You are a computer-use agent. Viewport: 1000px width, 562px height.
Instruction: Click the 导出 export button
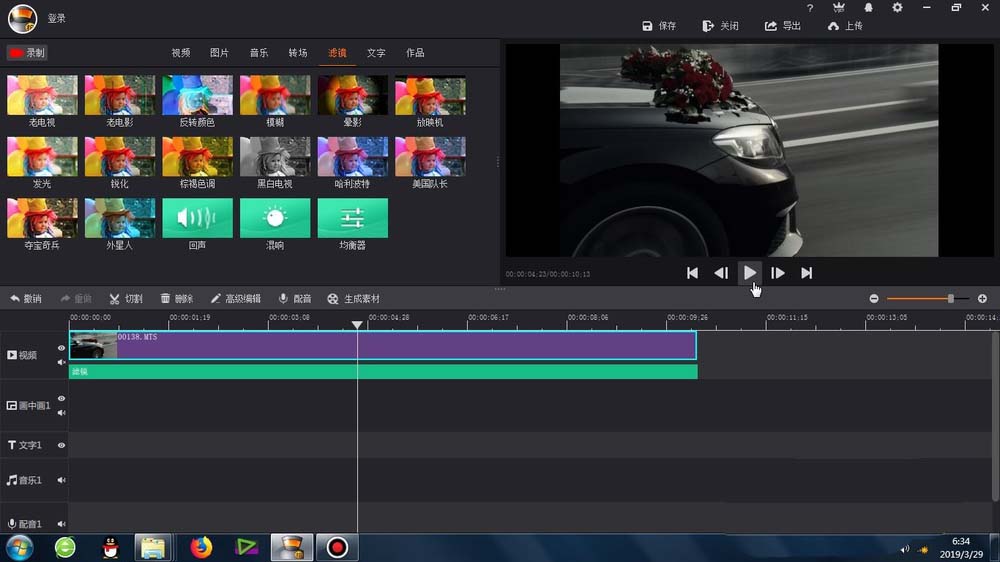click(783, 26)
